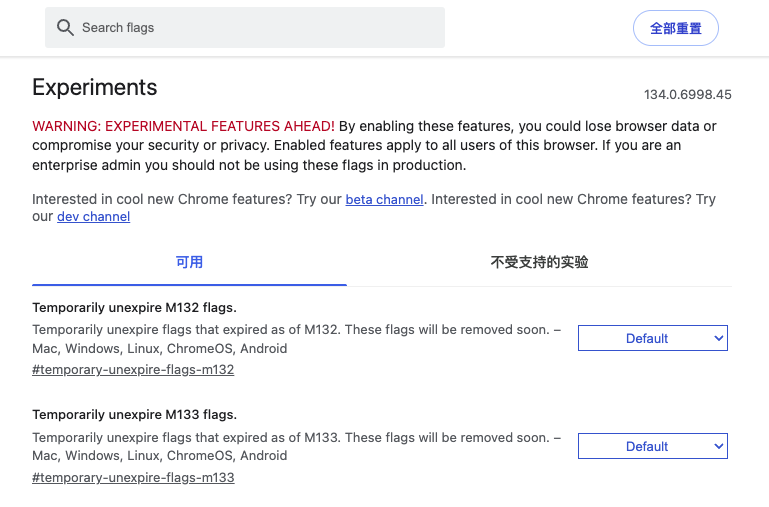This screenshot has width=769, height=507.
Task: Switch to the 可用 tab
Action: click(x=189, y=263)
